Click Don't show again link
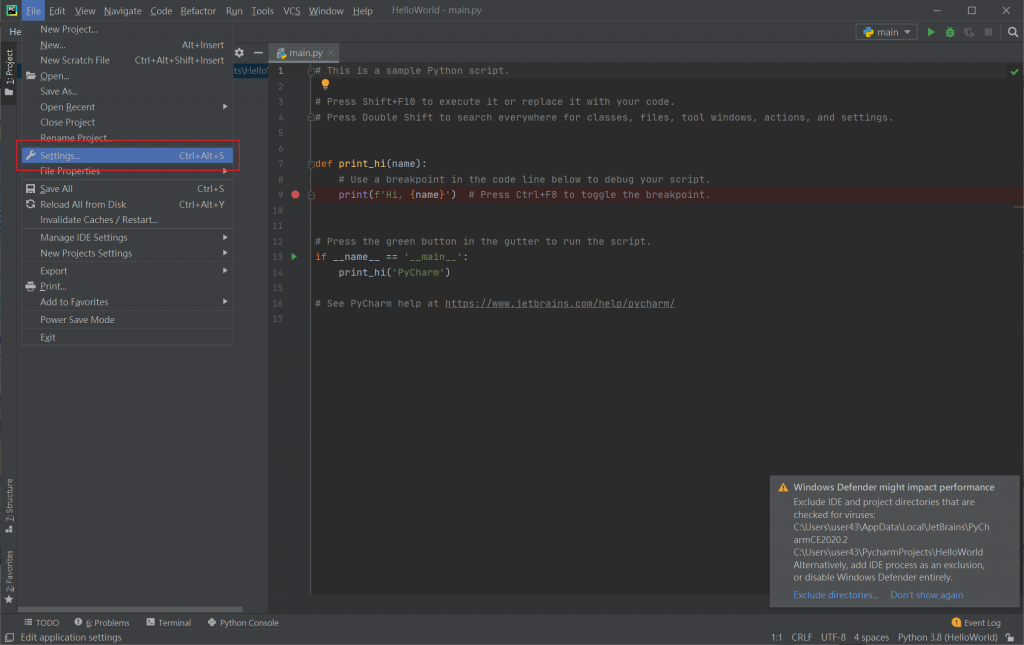The width and height of the screenshot is (1024, 645). [x=926, y=595]
